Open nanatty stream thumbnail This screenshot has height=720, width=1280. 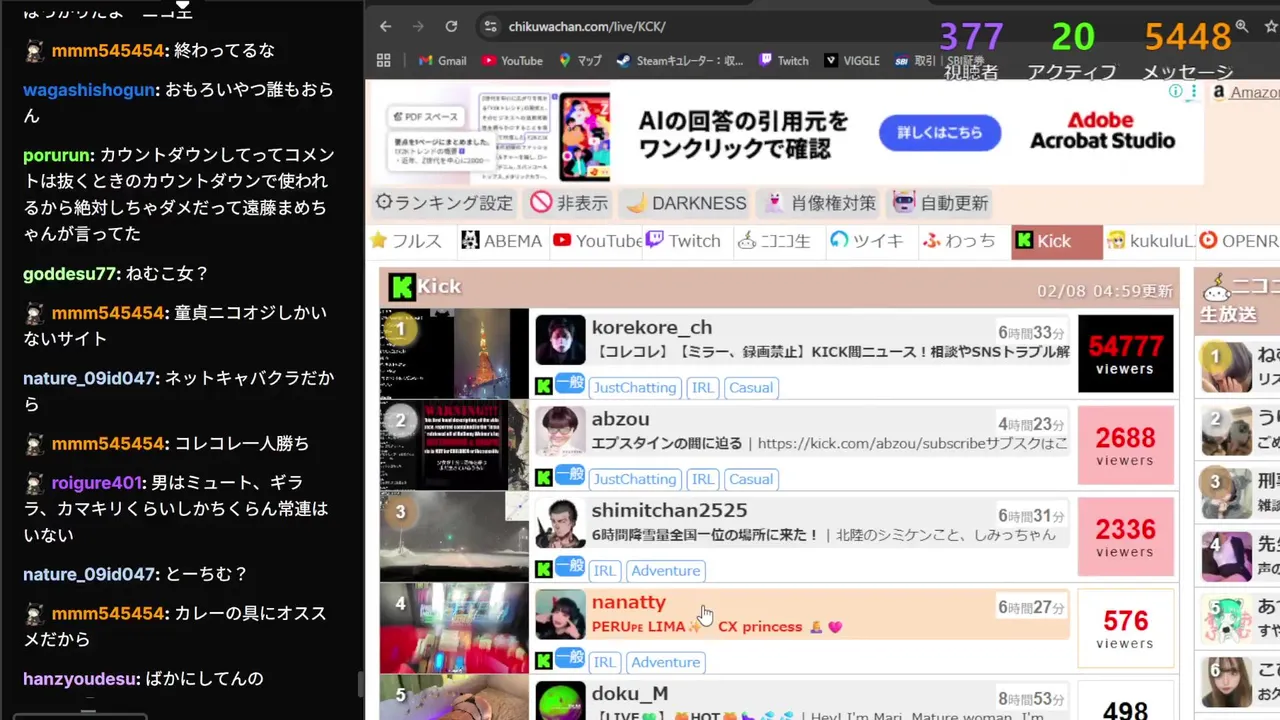click(x=454, y=628)
